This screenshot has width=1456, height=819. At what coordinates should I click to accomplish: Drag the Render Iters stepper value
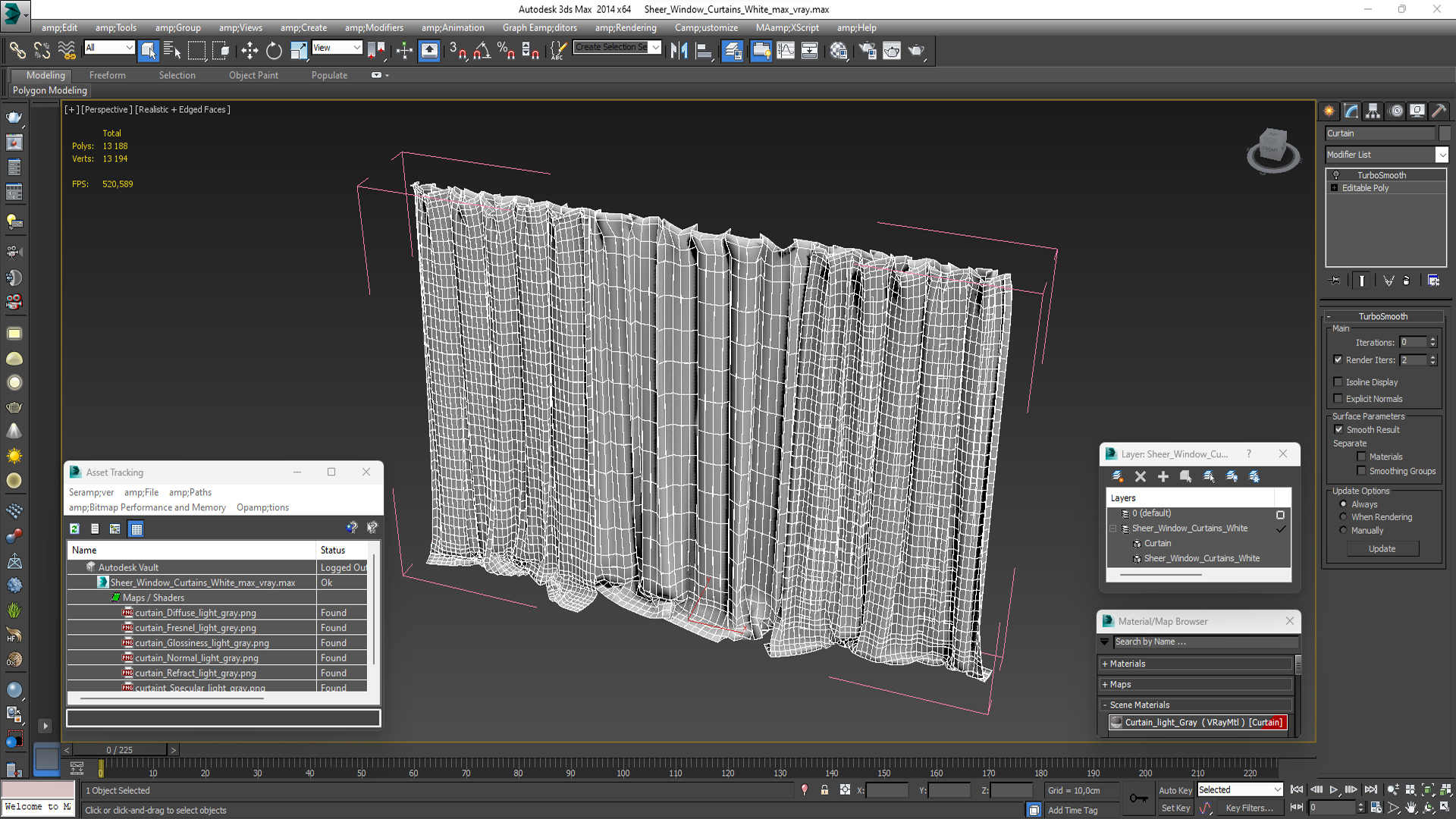click(x=1431, y=360)
